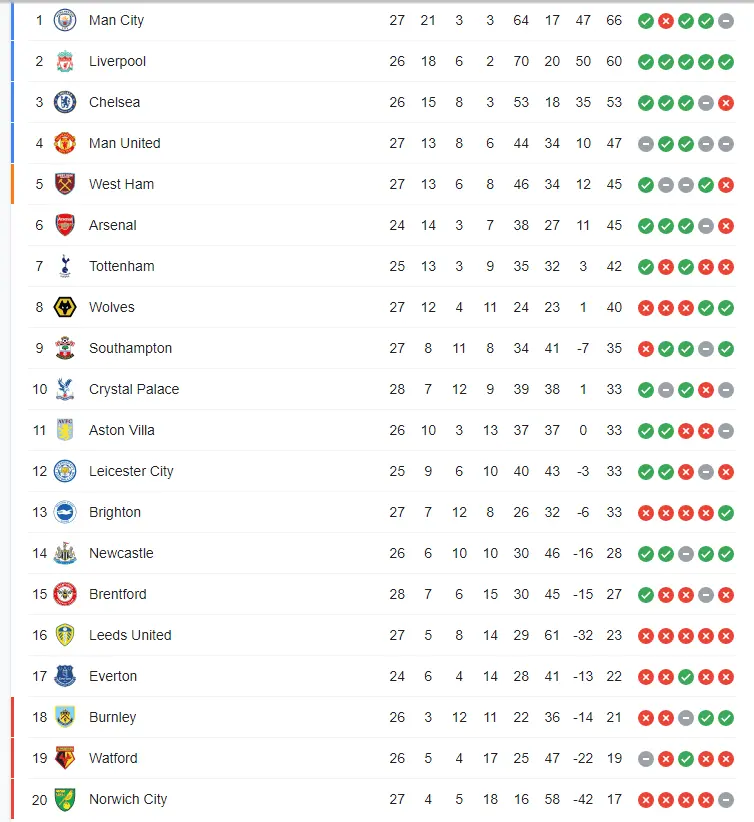The height and width of the screenshot is (822, 754).
Task: Click the Liverpool club crest
Action: point(65,61)
